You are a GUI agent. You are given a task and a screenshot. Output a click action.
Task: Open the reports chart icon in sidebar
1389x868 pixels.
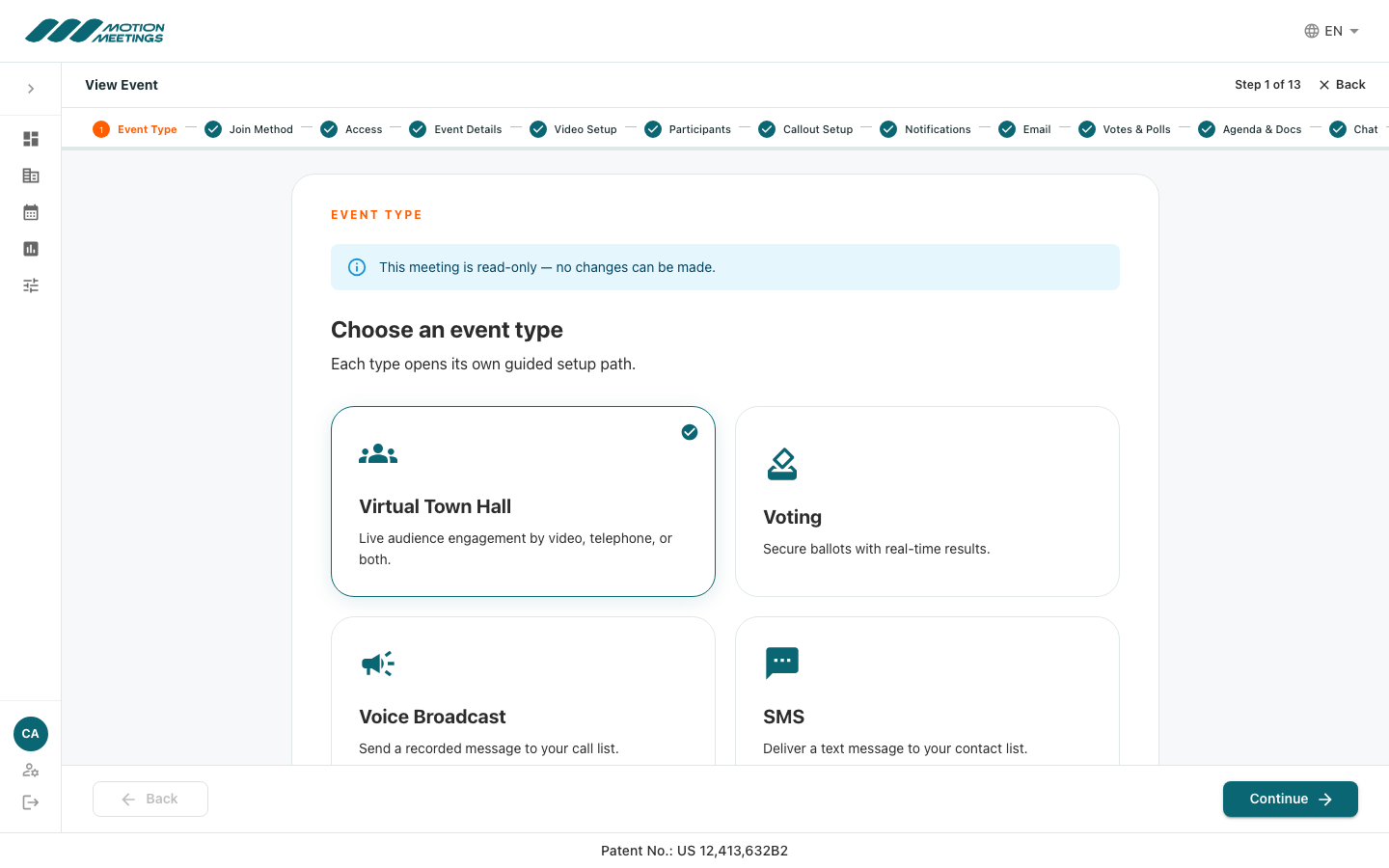[x=31, y=249]
